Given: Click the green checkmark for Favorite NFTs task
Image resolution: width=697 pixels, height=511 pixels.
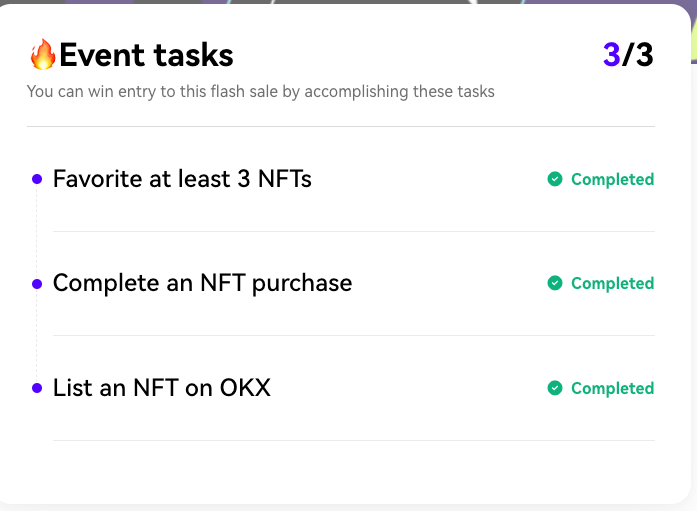Looking at the screenshot, I should pos(555,179).
